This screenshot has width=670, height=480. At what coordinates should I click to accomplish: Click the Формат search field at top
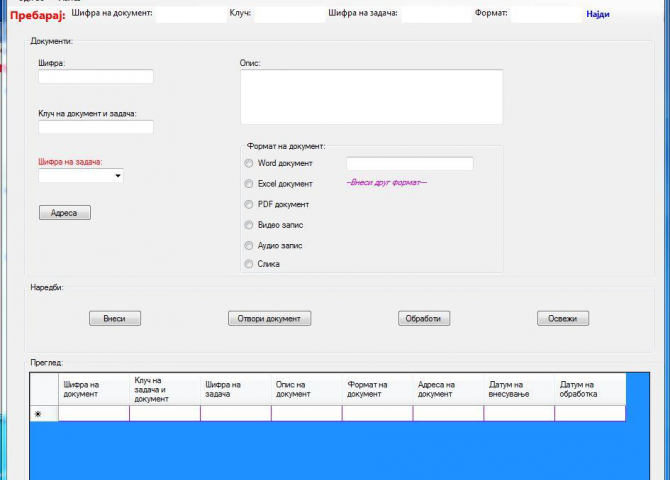[545, 14]
